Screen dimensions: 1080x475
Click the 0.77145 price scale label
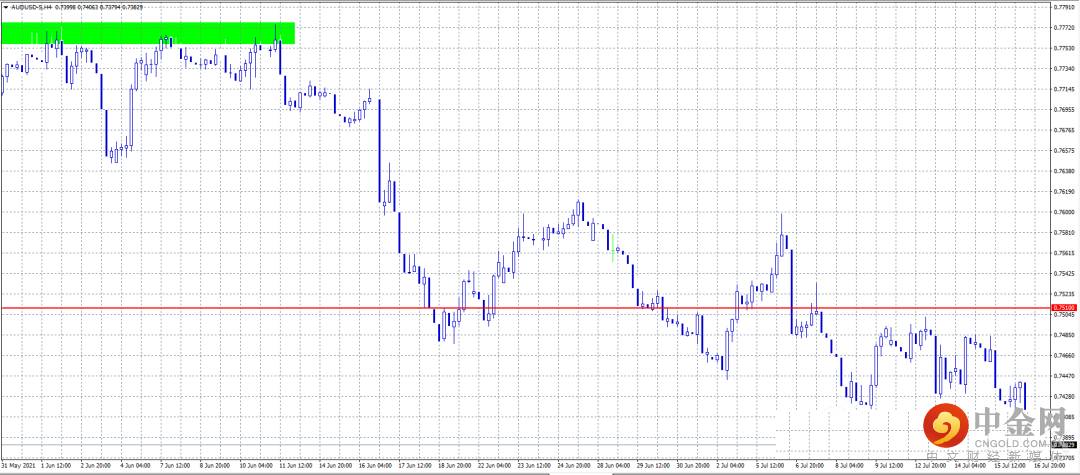pyautogui.click(x=1065, y=89)
